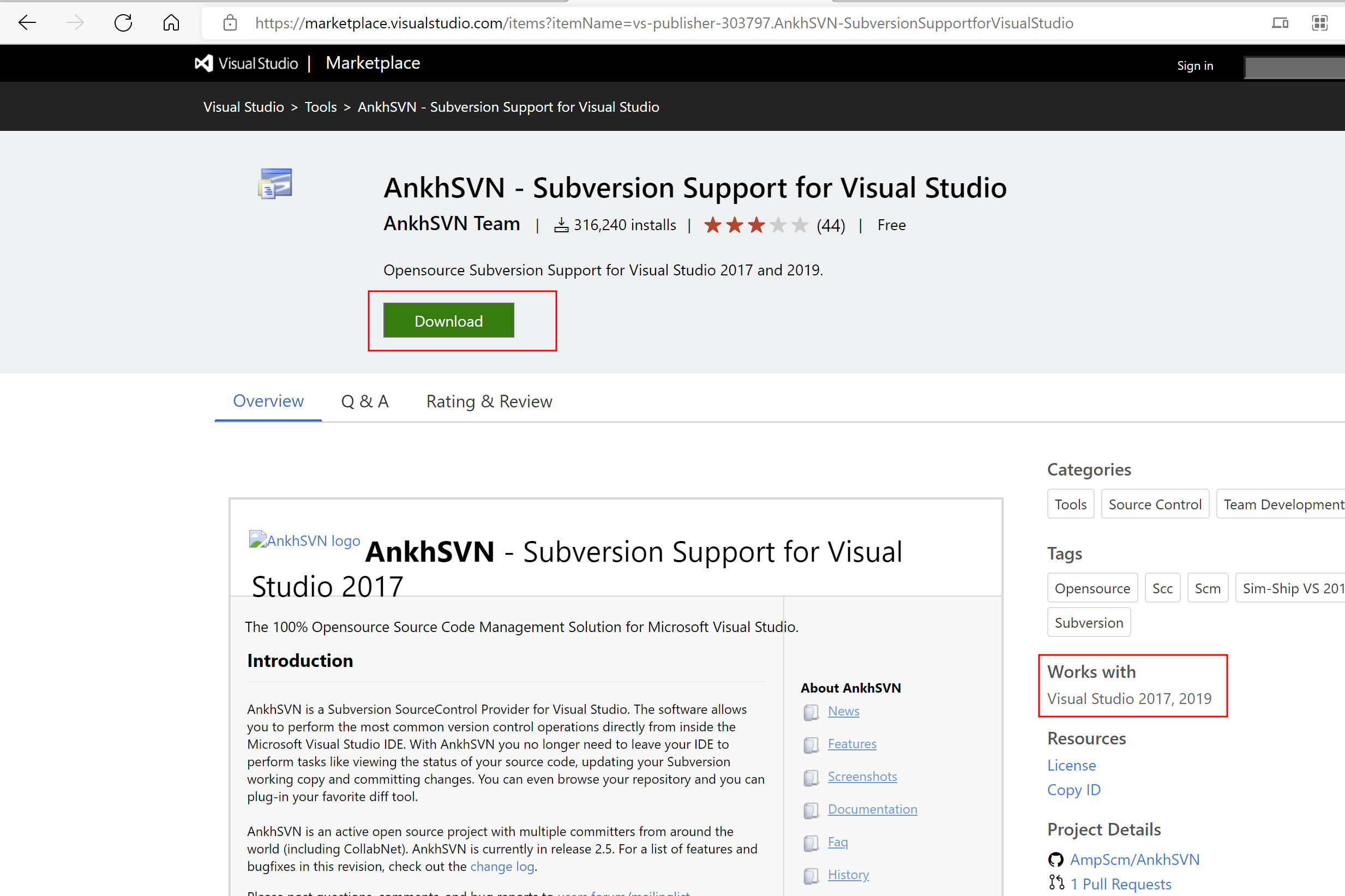The height and width of the screenshot is (896, 1345).
Task: Click the GitHub icon beside AmpScm/AnkhSVN
Action: (x=1055, y=859)
